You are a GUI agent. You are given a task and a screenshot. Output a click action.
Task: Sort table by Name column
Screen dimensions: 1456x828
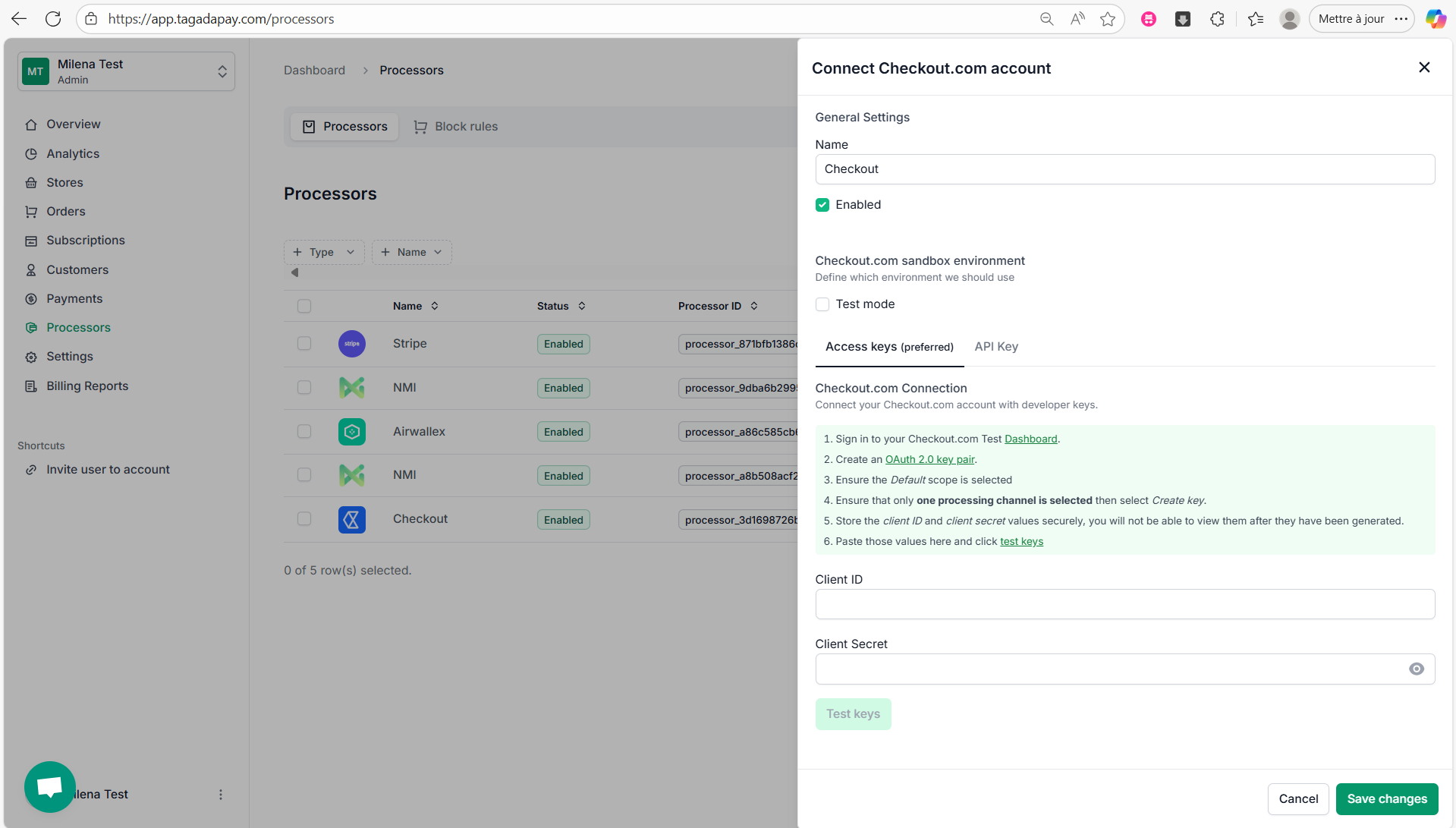(x=416, y=306)
